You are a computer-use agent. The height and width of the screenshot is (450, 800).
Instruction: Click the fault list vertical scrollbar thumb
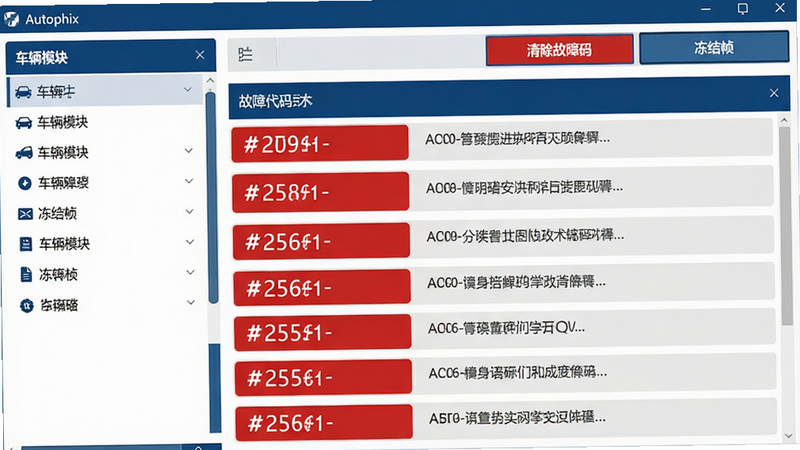pyautogui.click(x=786, y=226)
